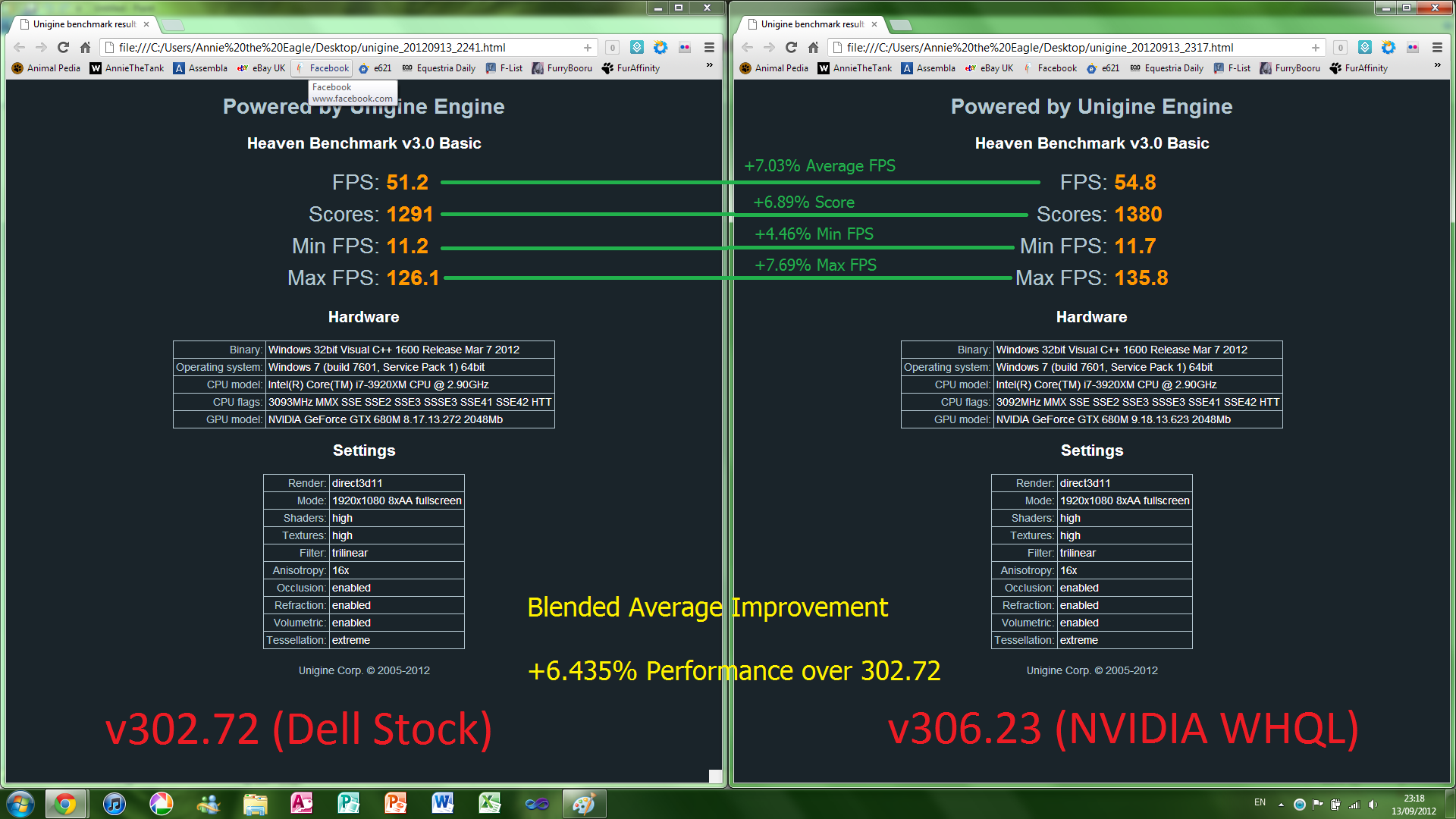Open the Equestria Daily bookmark in the right window
Image resolution: width=1456 pixels, height=819 pixels.
(1166, 68)
